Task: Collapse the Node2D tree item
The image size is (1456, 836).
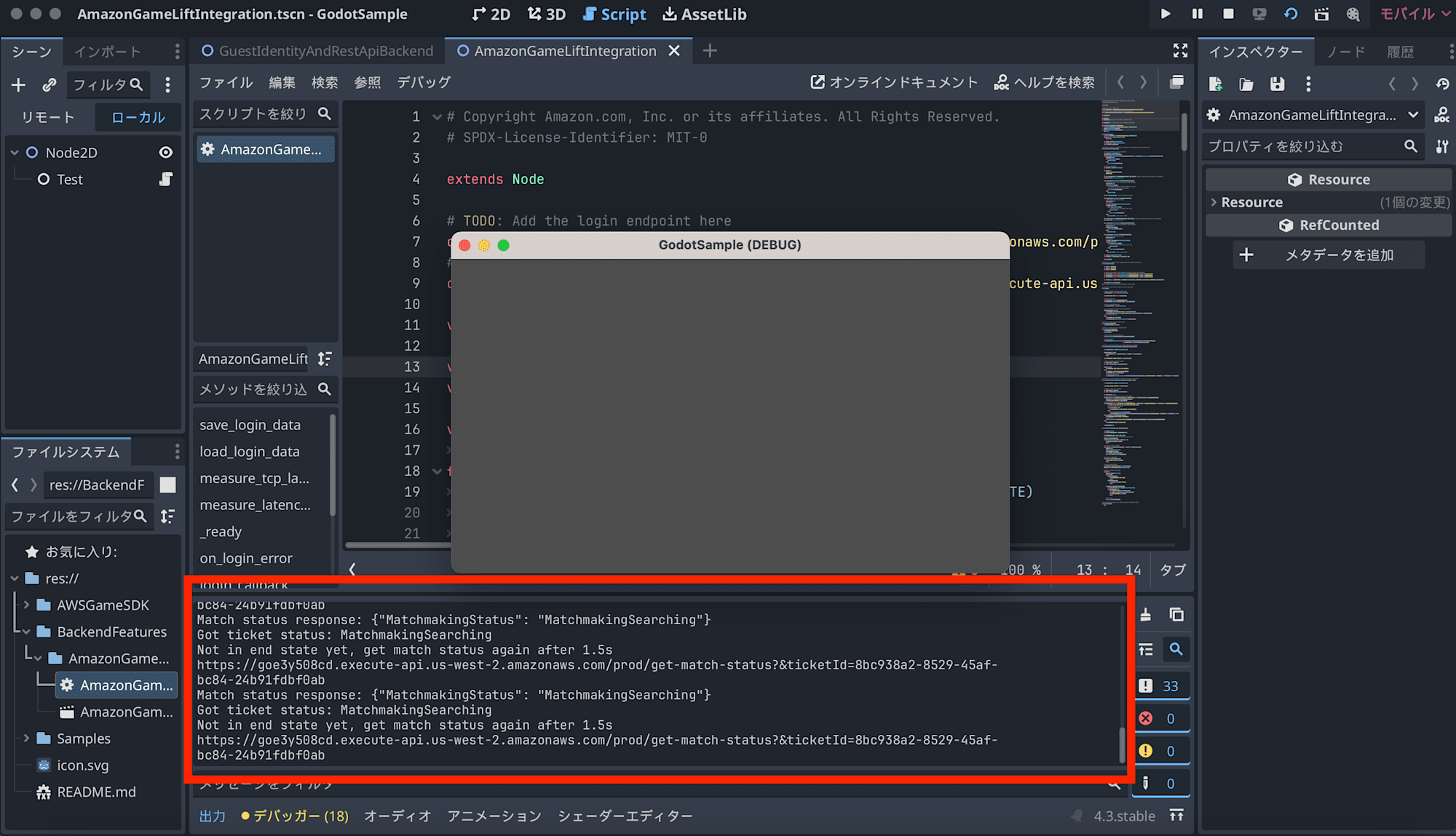Action: click(15, 153)
